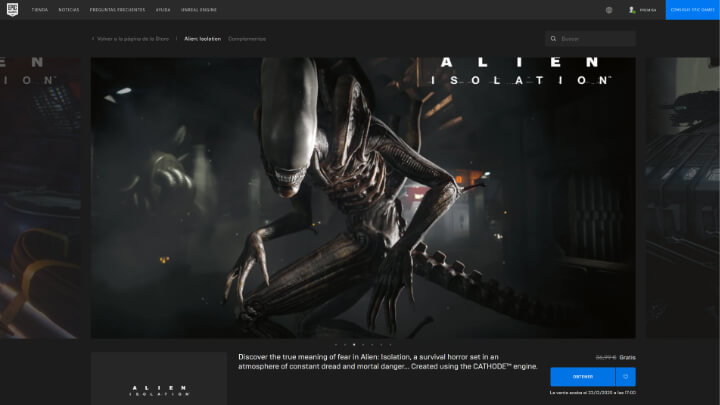Select the active third carousel dot
720x405 pixels.
354,344
